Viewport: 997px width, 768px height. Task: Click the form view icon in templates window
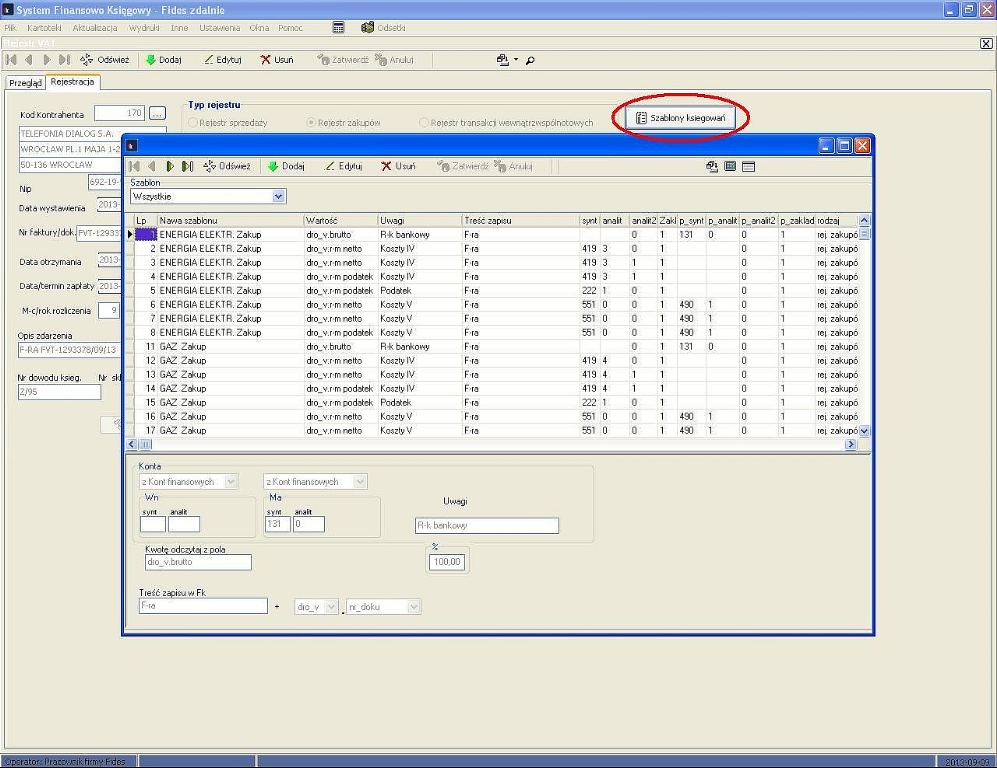pos(748,167)
